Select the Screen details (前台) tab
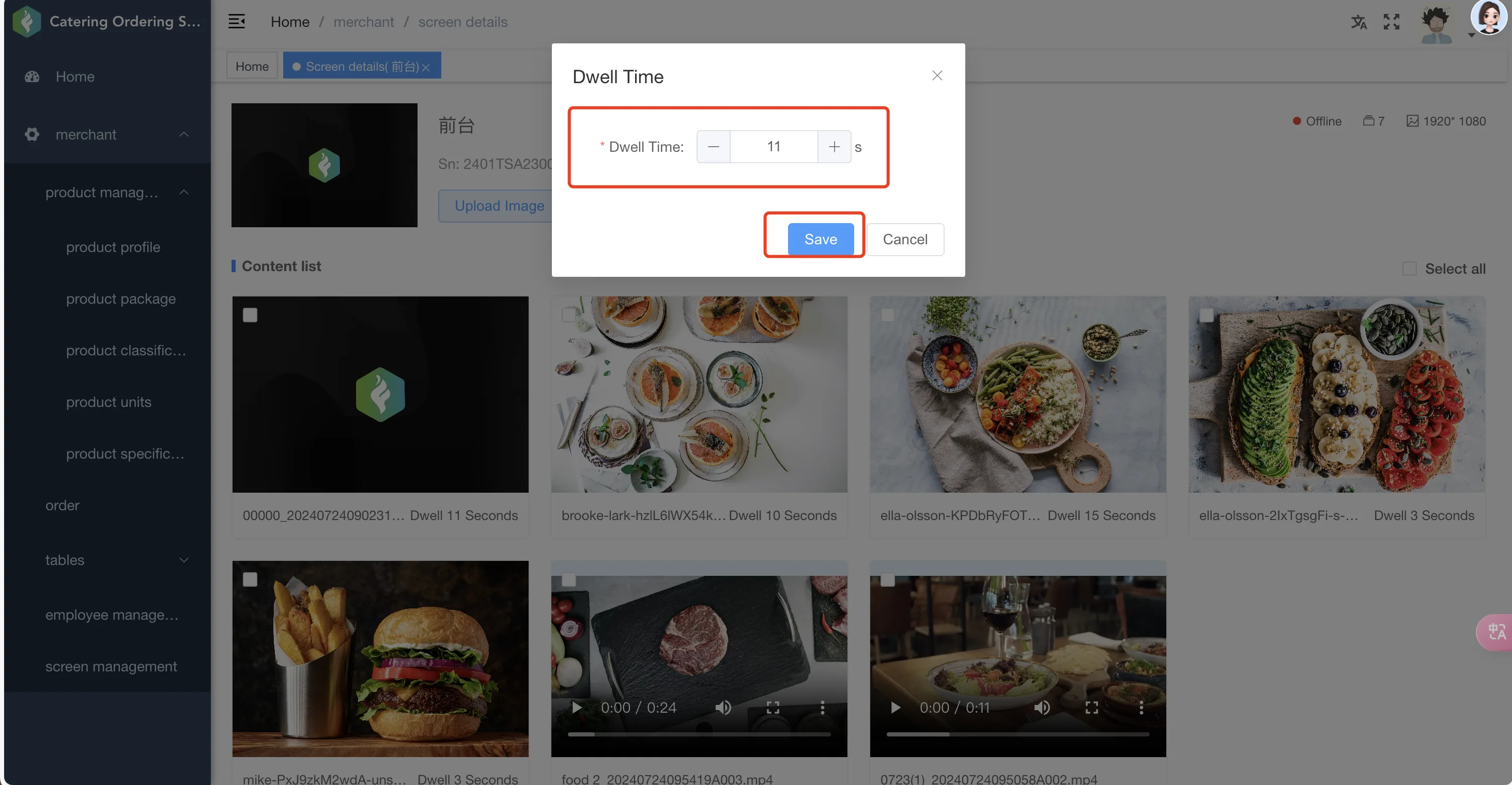1512x785 pixels. point(362,66)
